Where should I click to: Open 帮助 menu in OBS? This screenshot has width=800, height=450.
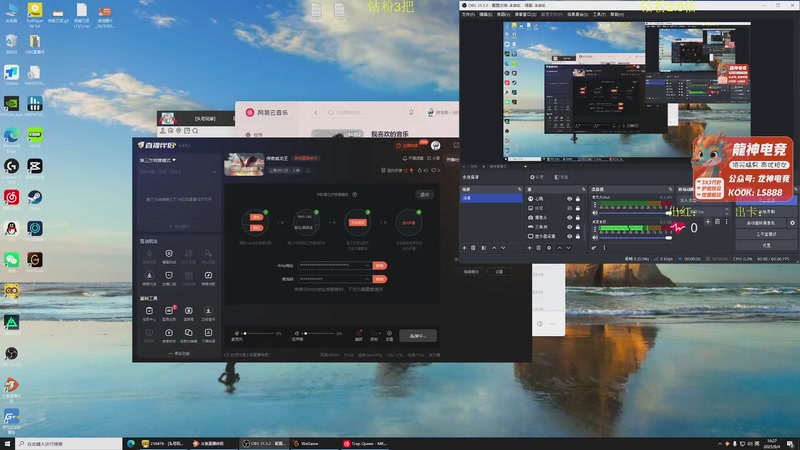point(617,14)
